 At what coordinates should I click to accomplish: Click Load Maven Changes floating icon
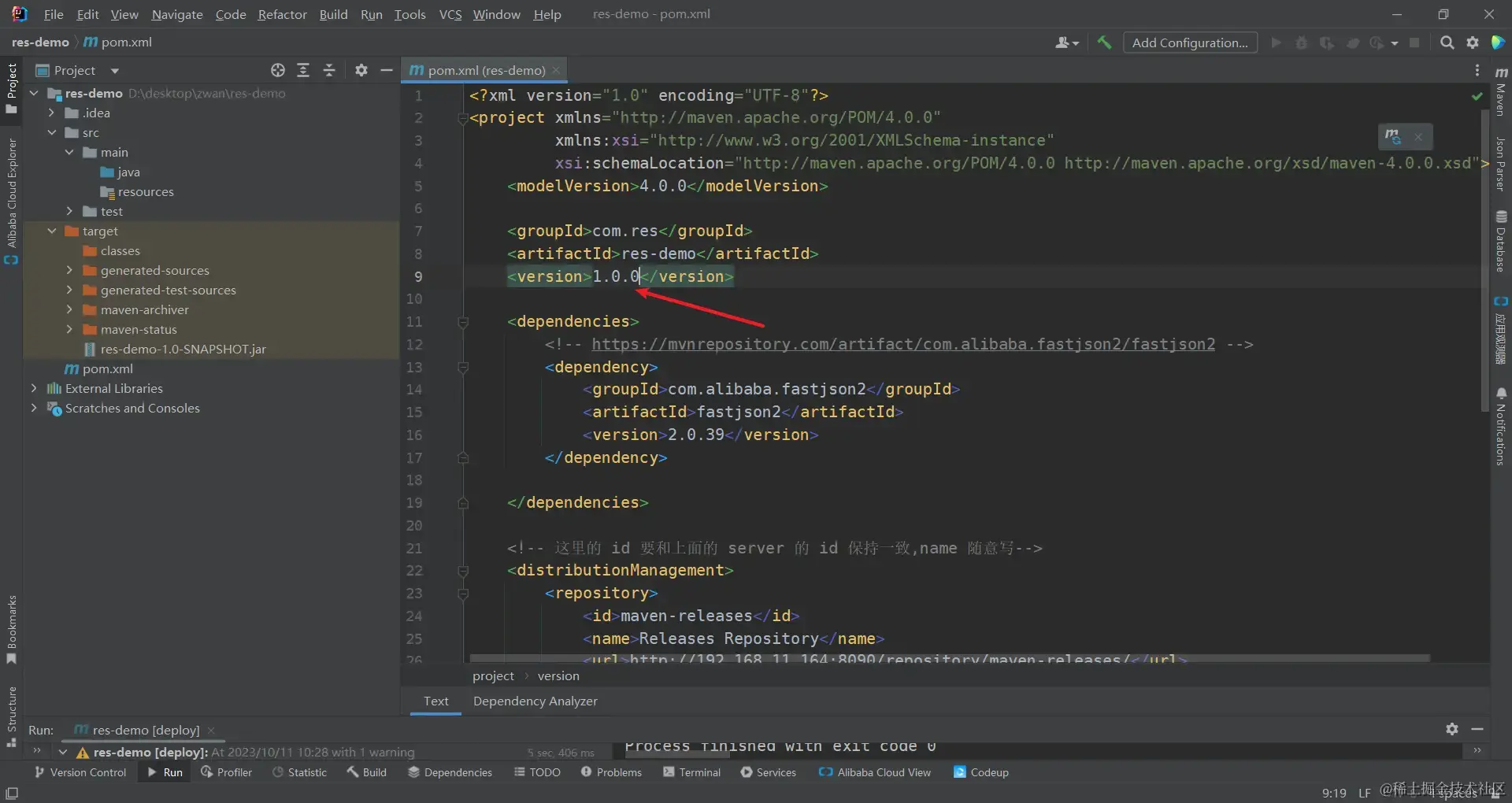tap(1393, 136)
